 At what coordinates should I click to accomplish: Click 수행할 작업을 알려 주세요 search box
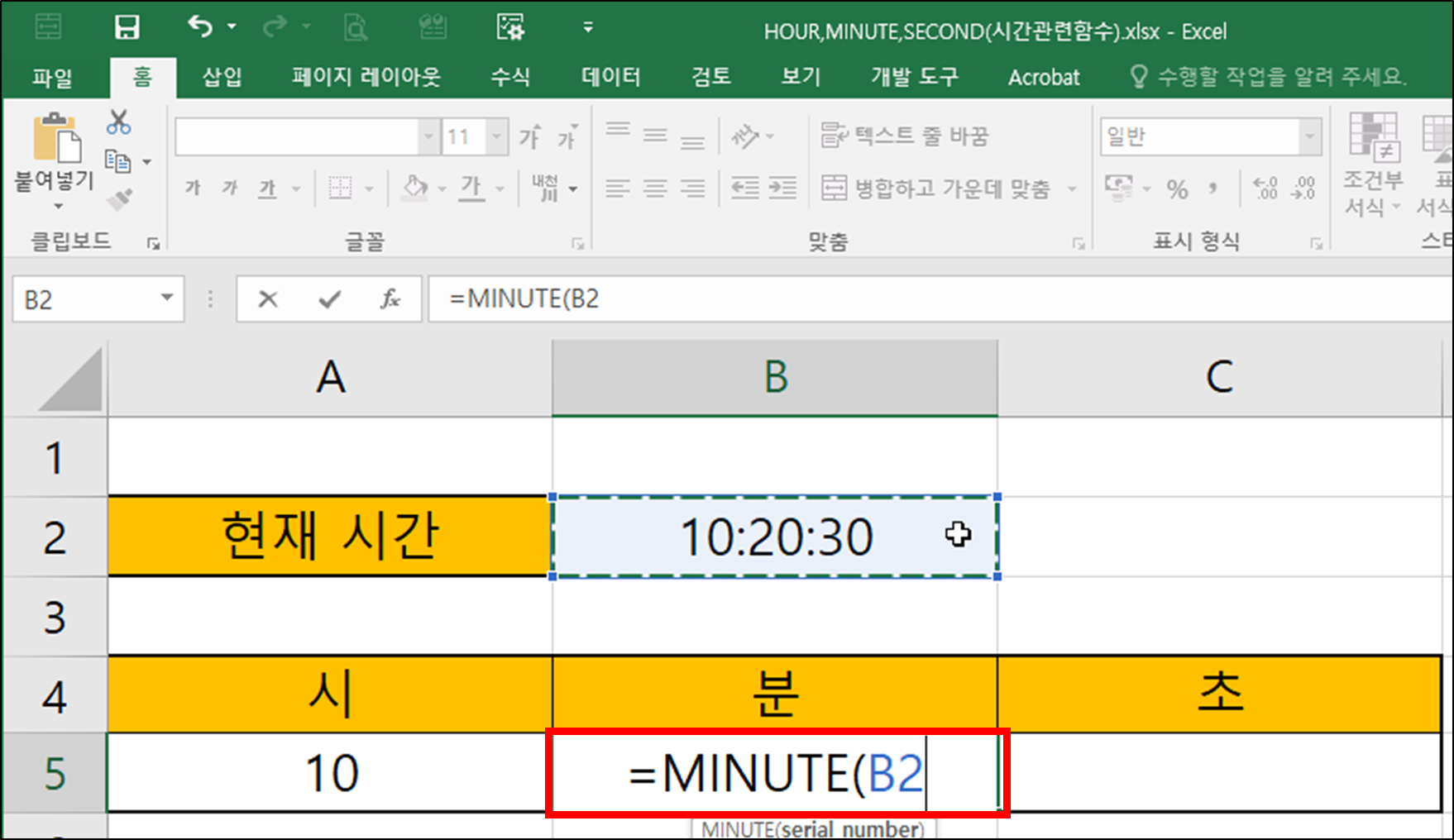coord(1268,77)
